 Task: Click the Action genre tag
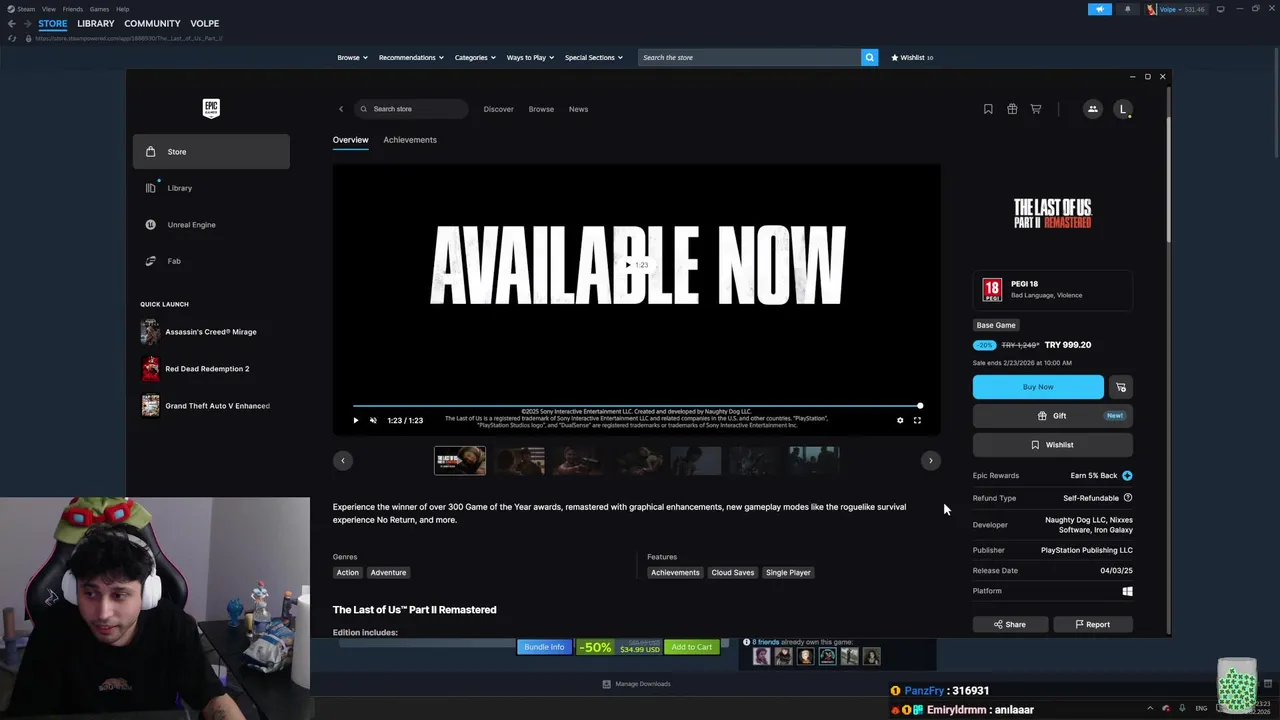click(x=347, y=573)
